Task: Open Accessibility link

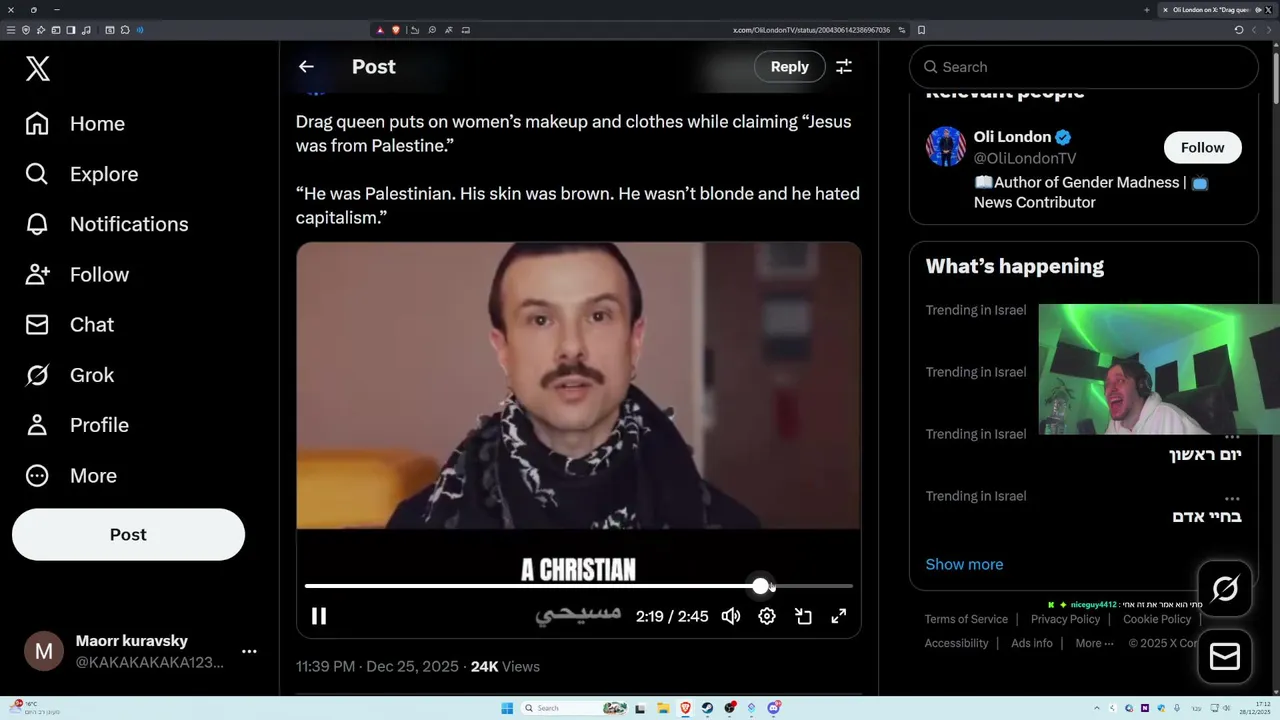Action: click(x=956, y=643)
